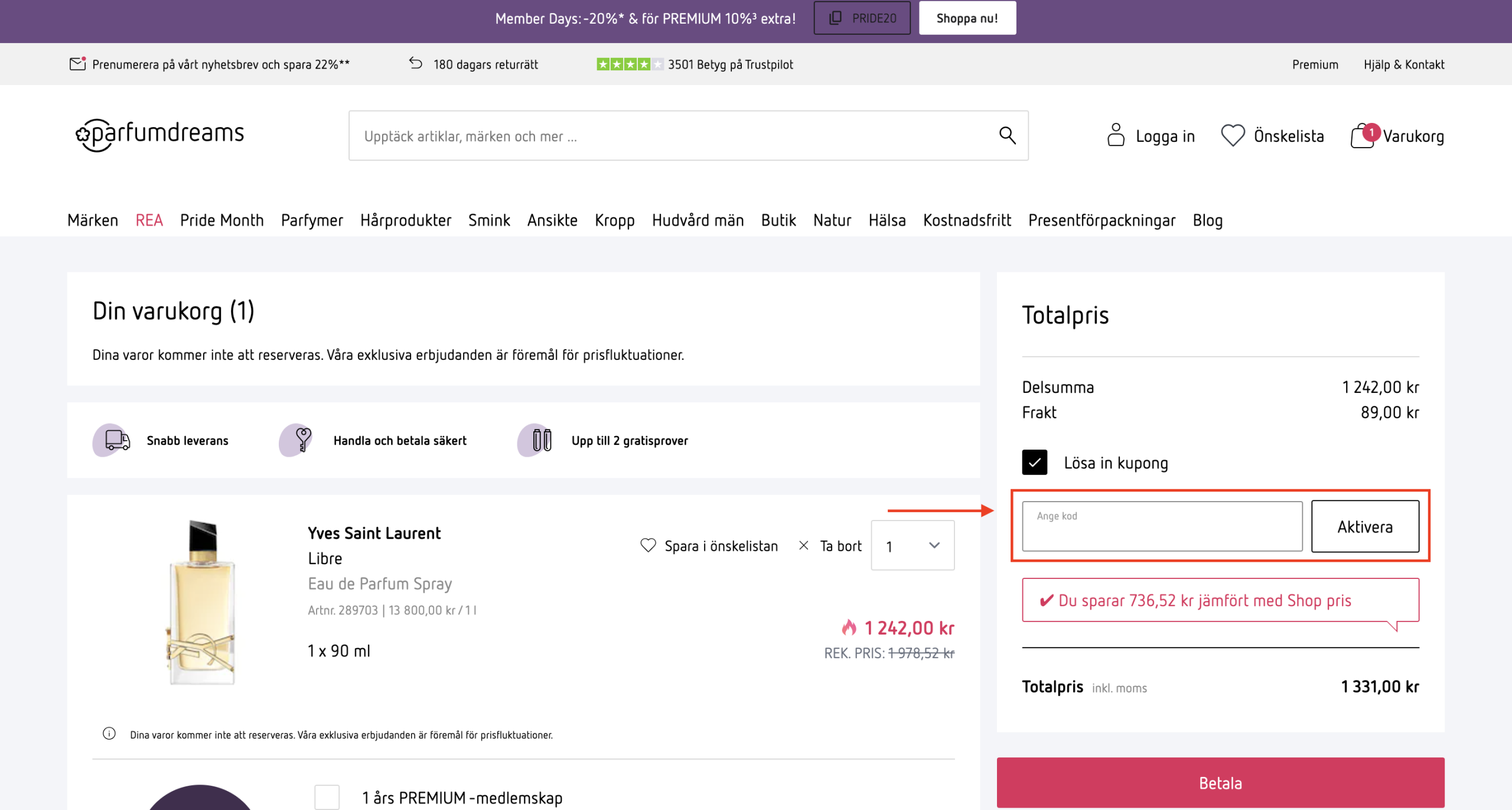Viewport: 1512px width, 810px height.
Task: Open the Pride Month menu
Action: pyautogui.click(x=221, y=220)
